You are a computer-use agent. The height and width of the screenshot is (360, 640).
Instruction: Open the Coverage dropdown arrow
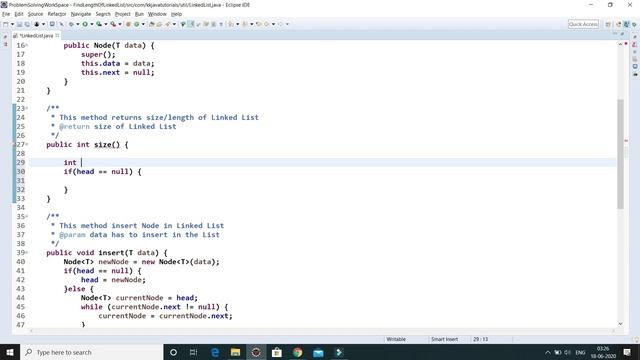[x=106, y=24]
